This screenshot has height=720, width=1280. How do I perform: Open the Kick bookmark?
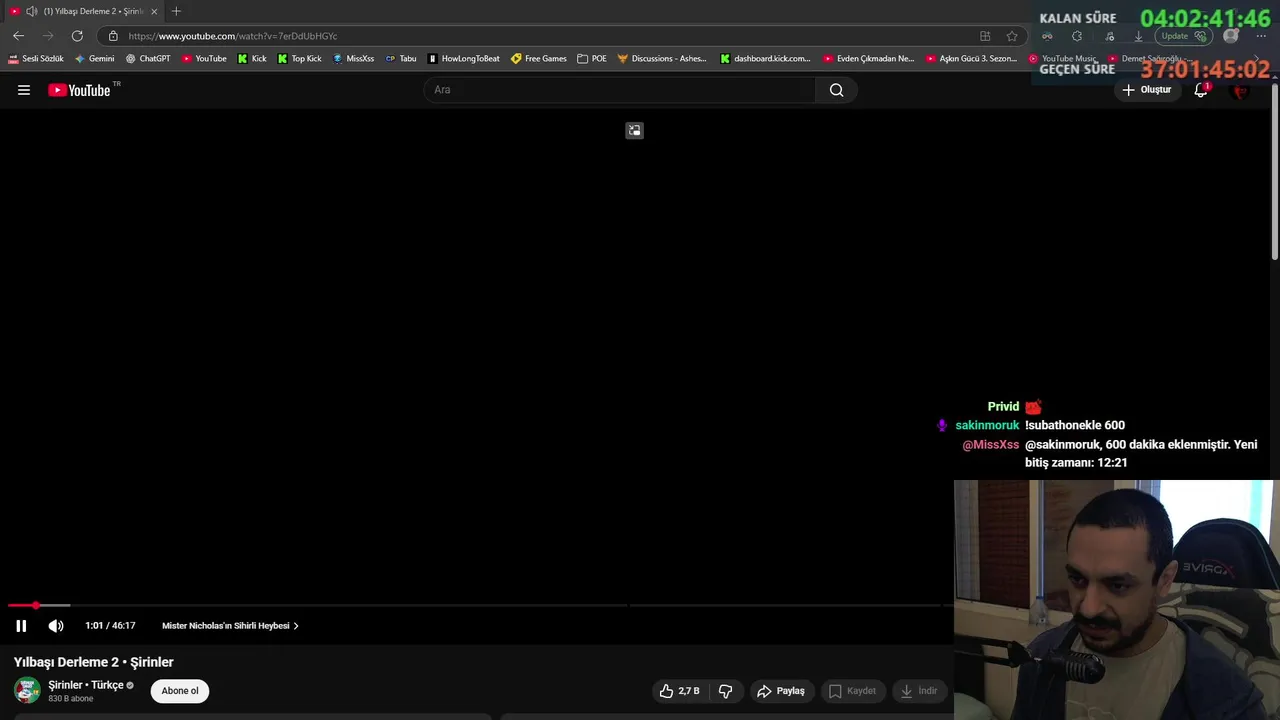click(x=252, y=59)
